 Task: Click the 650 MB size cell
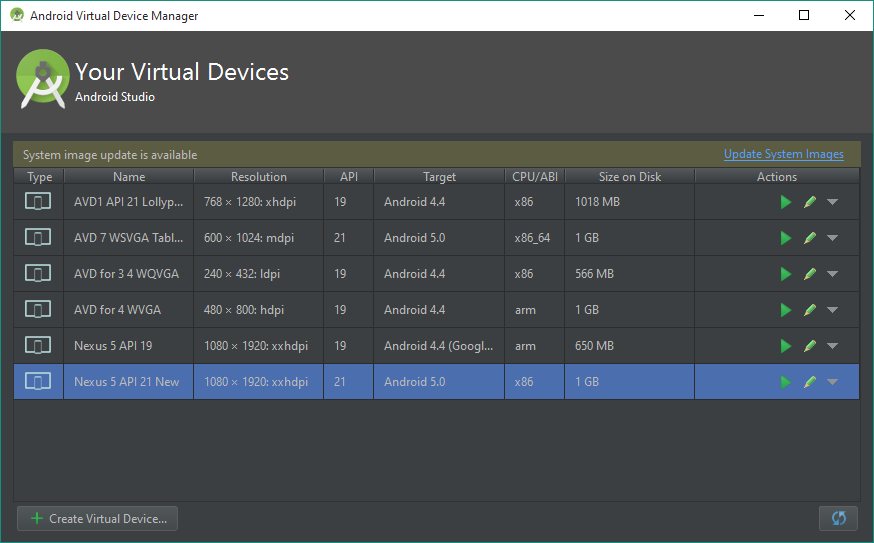(x=630, y=346)
